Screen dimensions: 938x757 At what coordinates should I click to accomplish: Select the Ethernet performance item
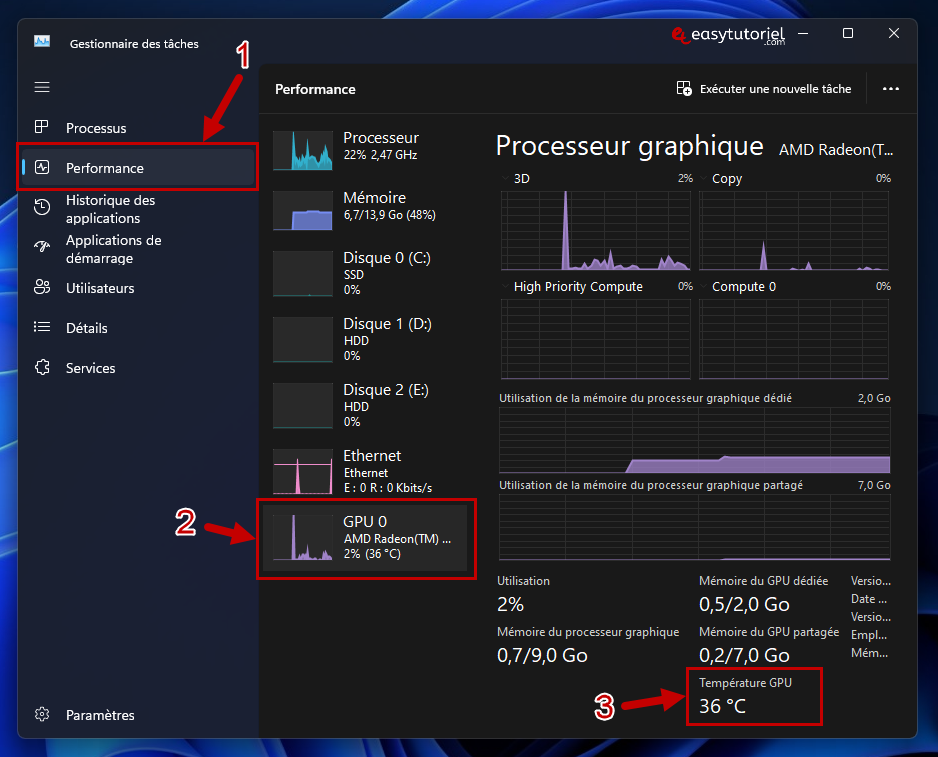point(365,471)
